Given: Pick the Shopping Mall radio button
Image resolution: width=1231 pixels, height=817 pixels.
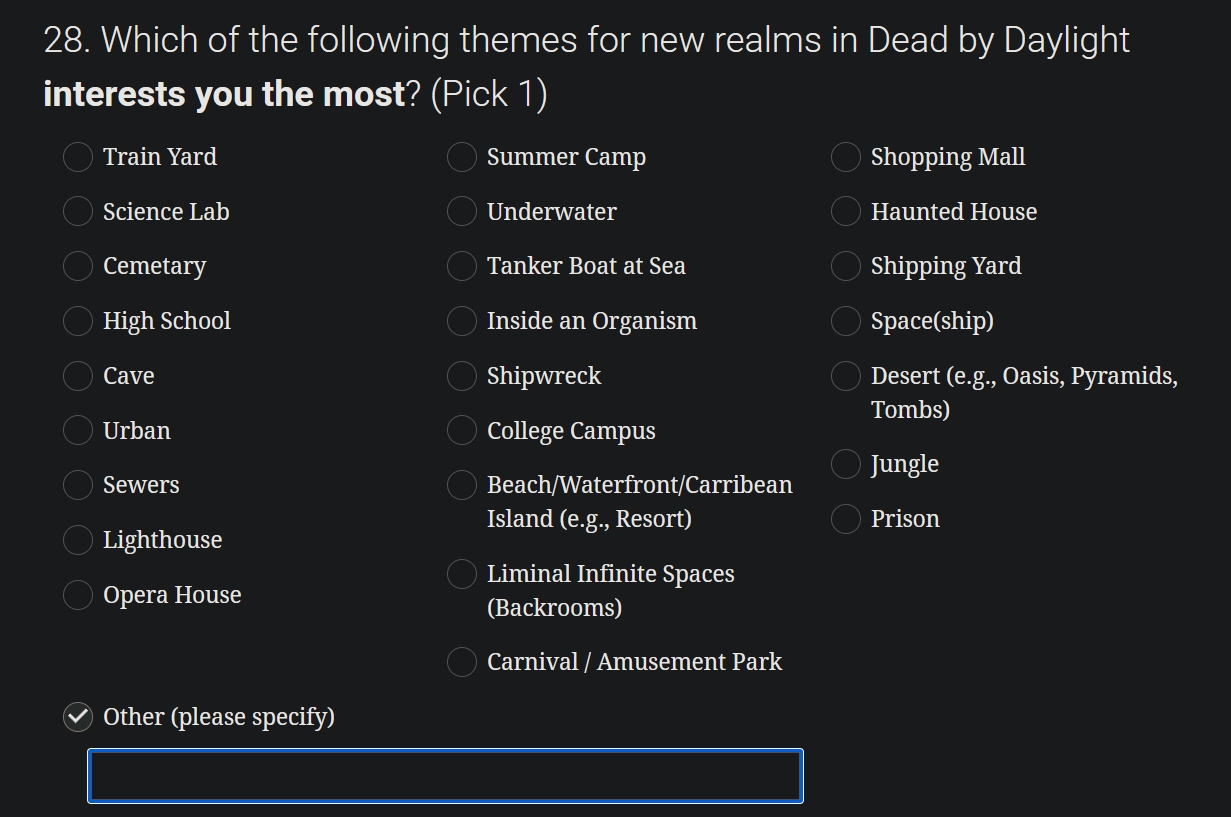Looking at the screenshot, I should (846, 157).
